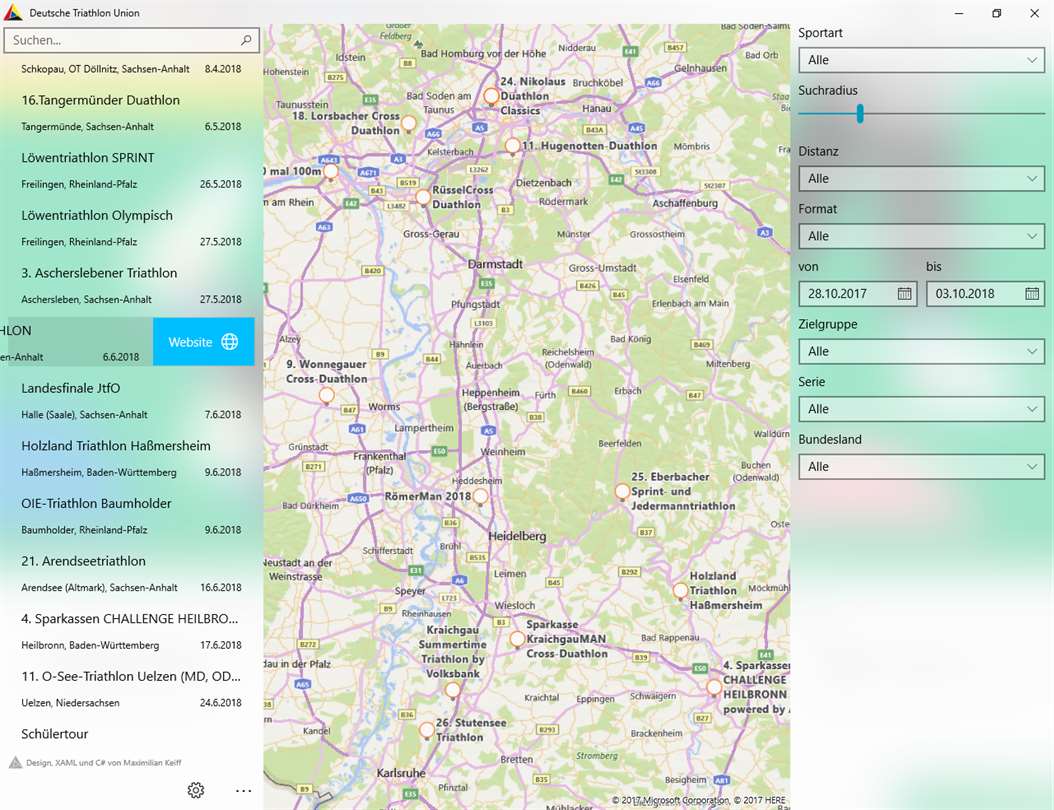
Task: Select Löwentriathlon SPRINT event
Action: point(131,170)
